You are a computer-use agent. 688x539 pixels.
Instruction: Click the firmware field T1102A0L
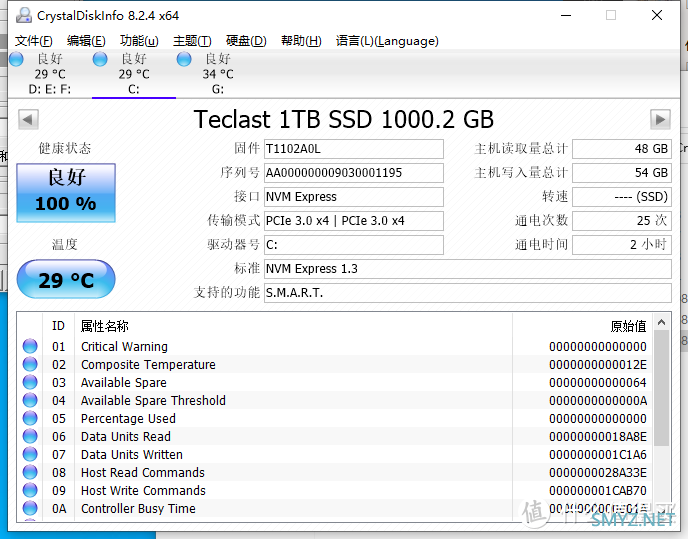click(354, 149)
